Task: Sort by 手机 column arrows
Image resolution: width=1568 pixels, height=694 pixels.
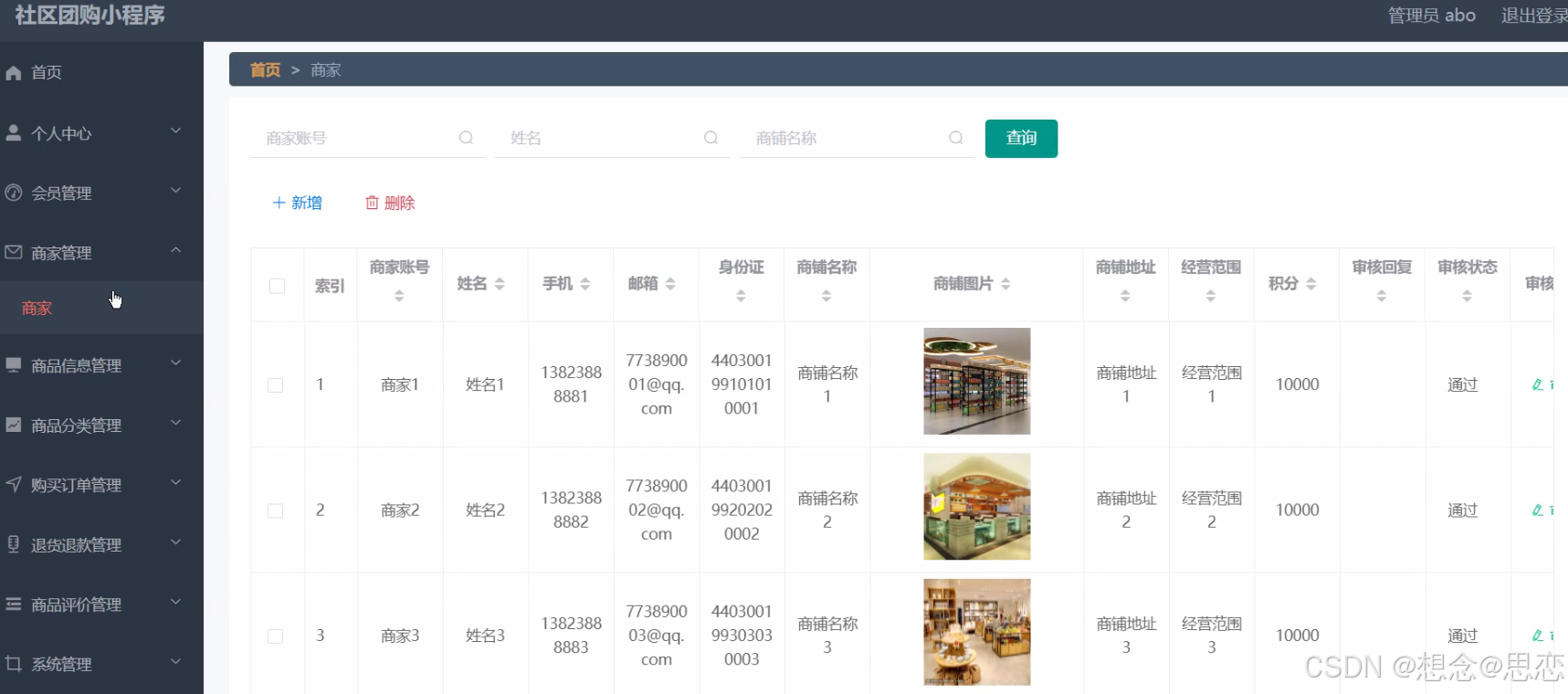Action: coord(585,284)
